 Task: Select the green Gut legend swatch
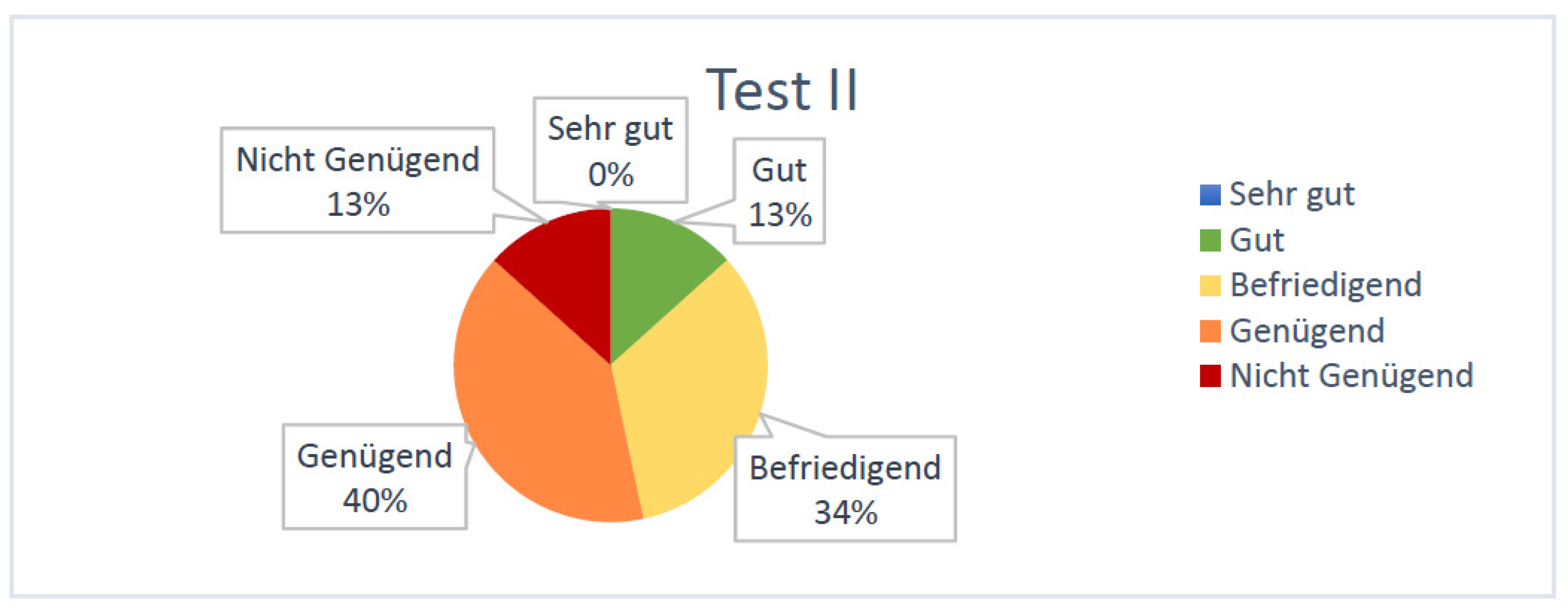(x=1210, y=240)
